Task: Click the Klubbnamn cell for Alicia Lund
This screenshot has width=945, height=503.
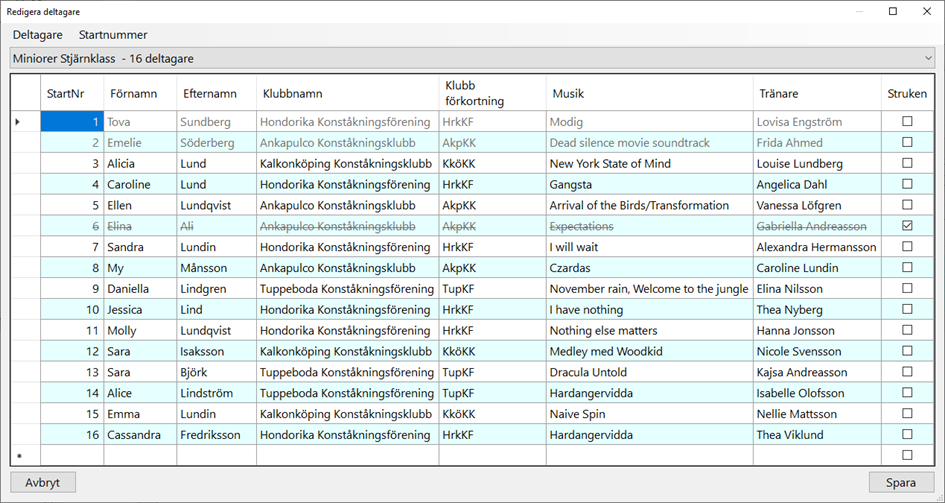Action: click(x=346, y=164)
